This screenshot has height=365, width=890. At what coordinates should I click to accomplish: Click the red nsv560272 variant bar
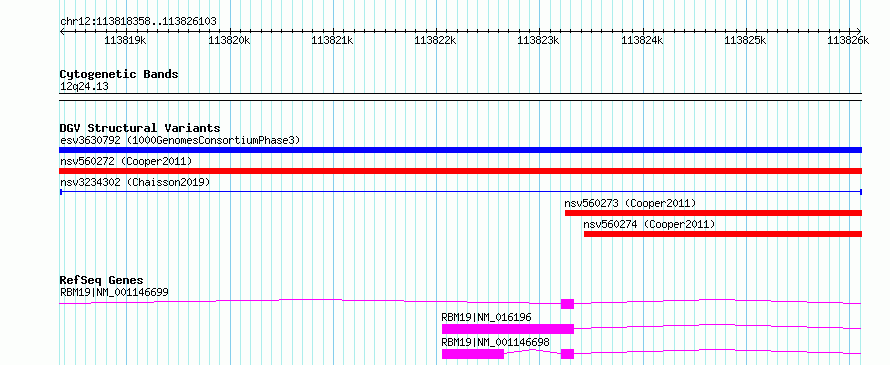click(460, 171)
